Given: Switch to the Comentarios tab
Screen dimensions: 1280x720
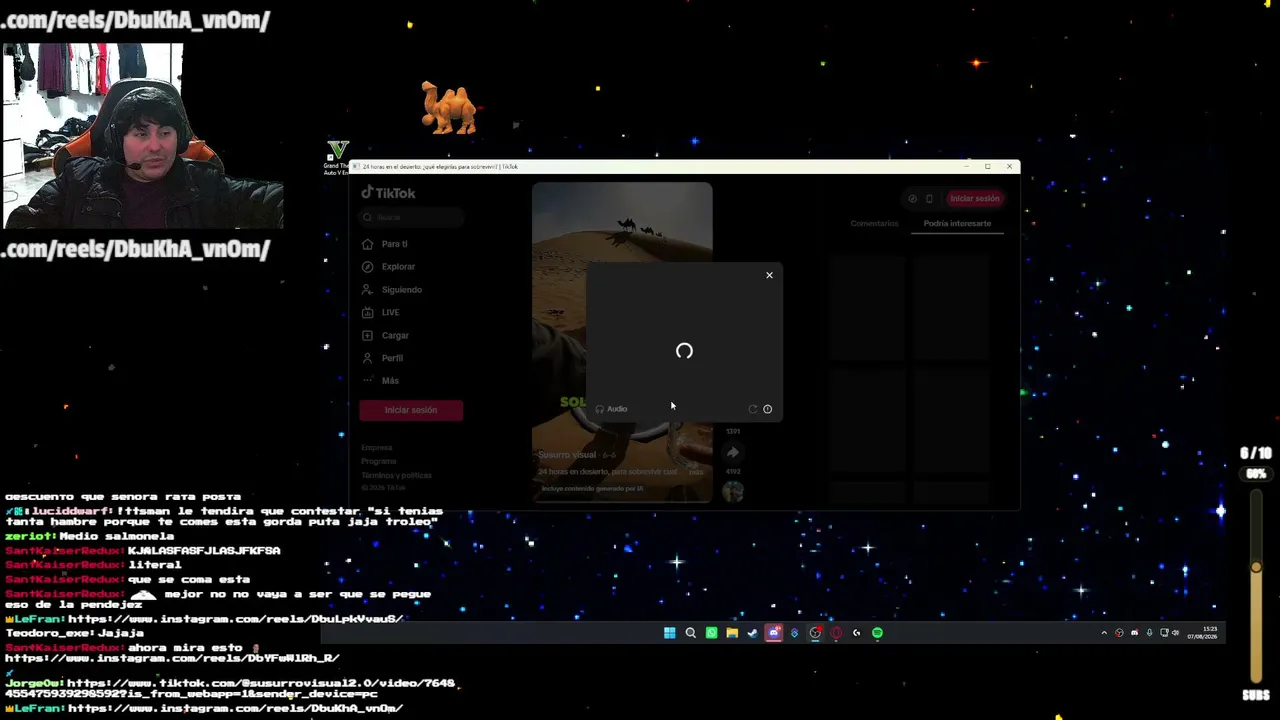Looking at the screenshot, I should tap(874, 224).
